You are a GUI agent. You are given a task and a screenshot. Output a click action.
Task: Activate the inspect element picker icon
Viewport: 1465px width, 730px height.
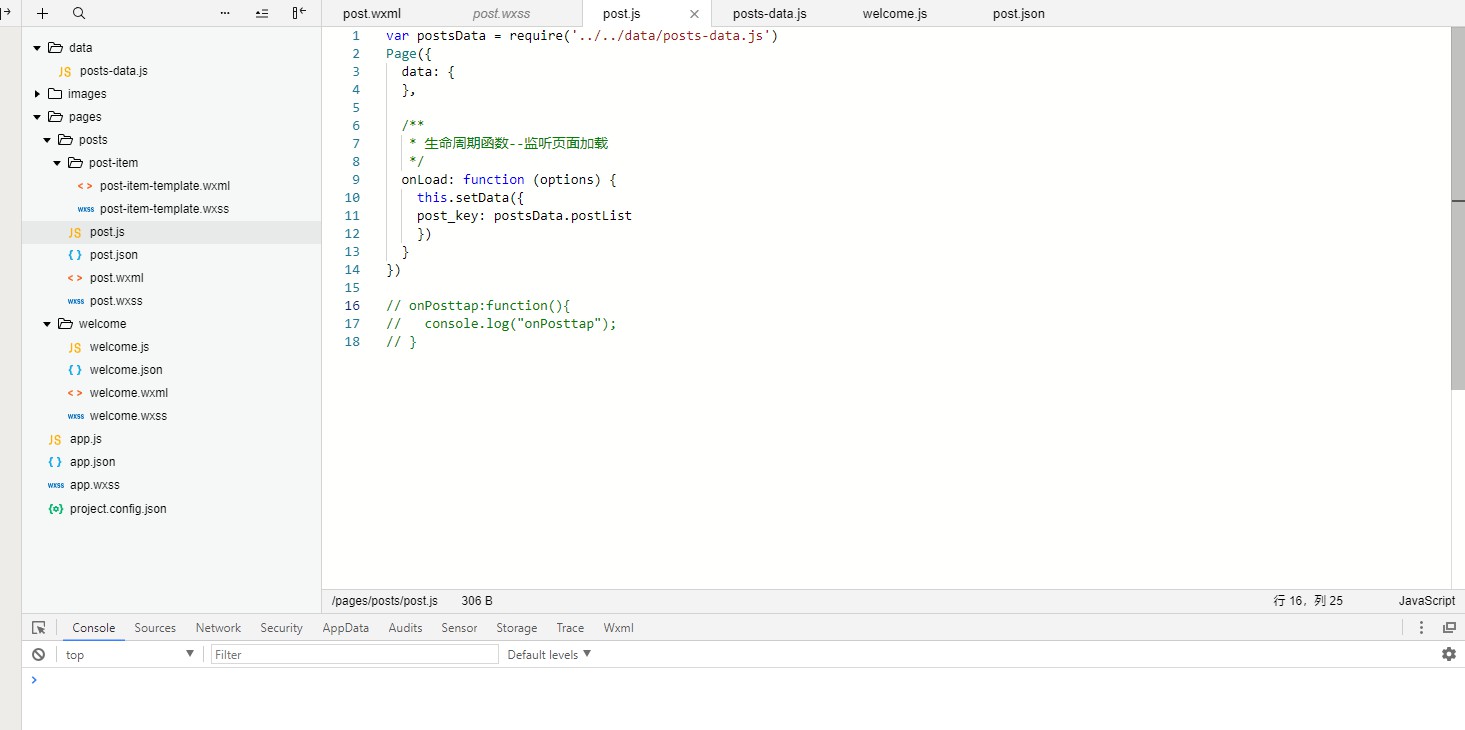(x=38, y=628)
